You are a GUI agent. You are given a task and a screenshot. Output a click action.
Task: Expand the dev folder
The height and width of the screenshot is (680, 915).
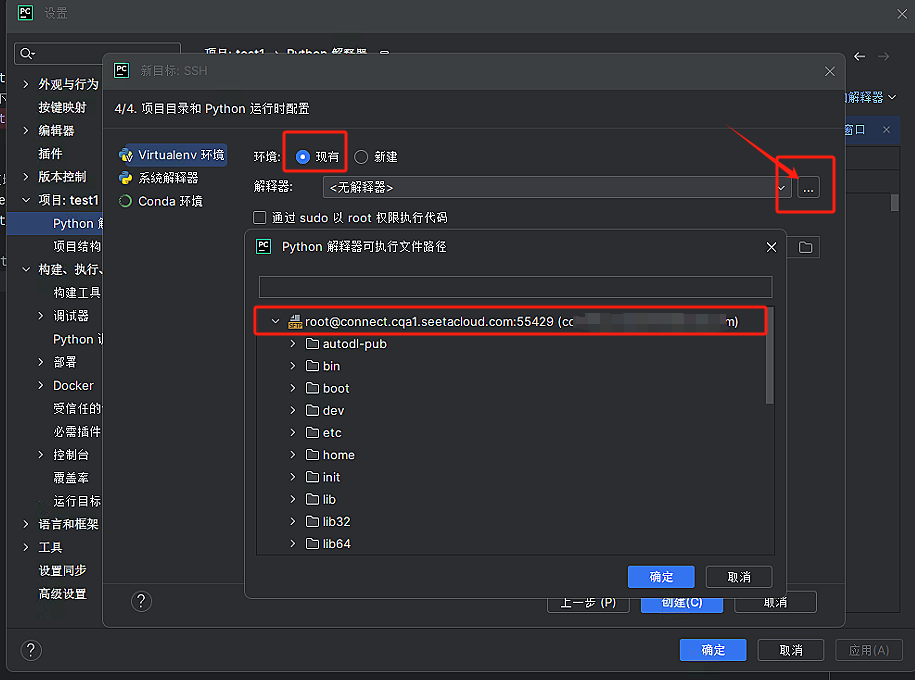(293, 410)
